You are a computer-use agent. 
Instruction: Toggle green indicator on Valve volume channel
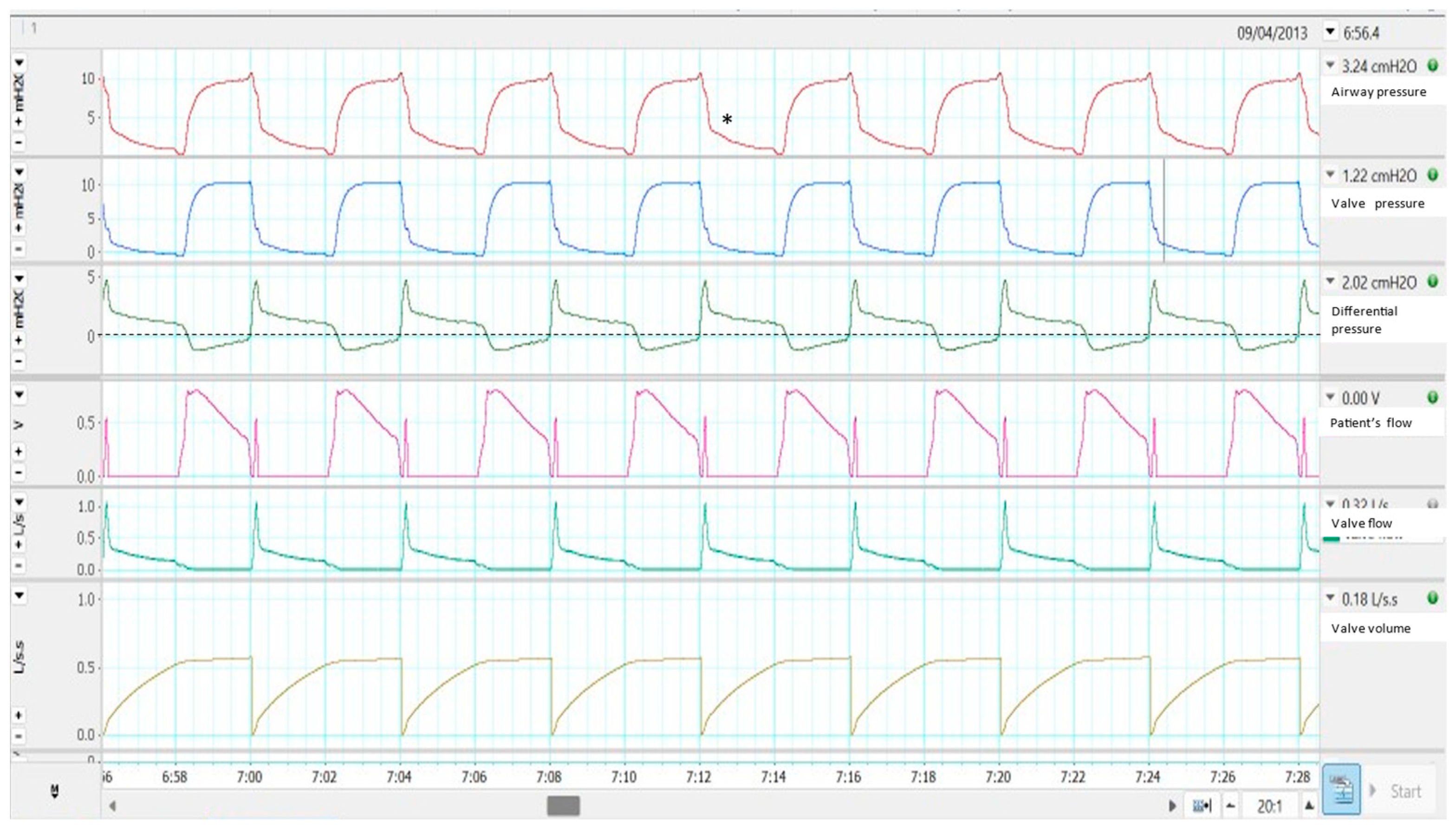click(1433, 598)
